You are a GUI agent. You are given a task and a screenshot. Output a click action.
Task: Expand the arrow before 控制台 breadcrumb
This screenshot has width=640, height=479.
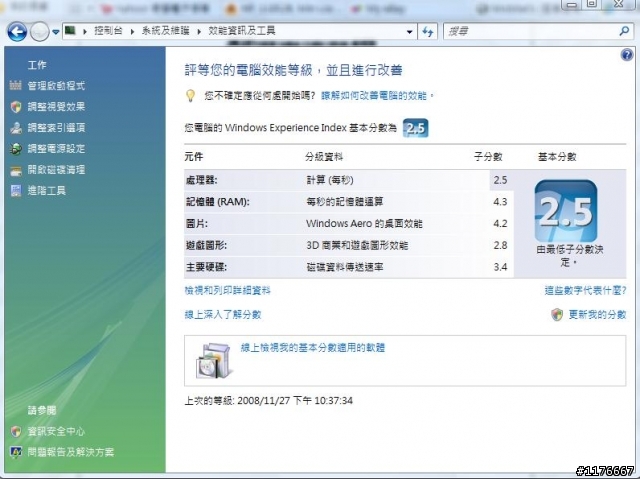point(85,31)
